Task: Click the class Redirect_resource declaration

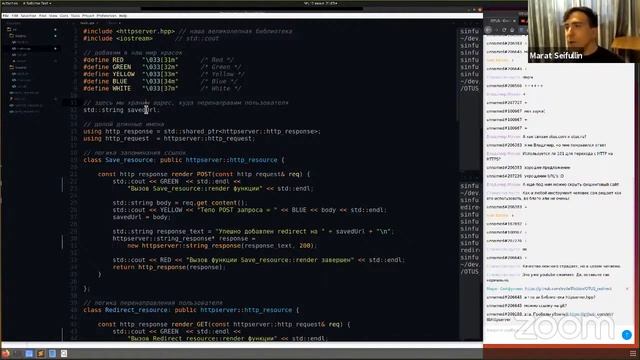Action: 191,310
